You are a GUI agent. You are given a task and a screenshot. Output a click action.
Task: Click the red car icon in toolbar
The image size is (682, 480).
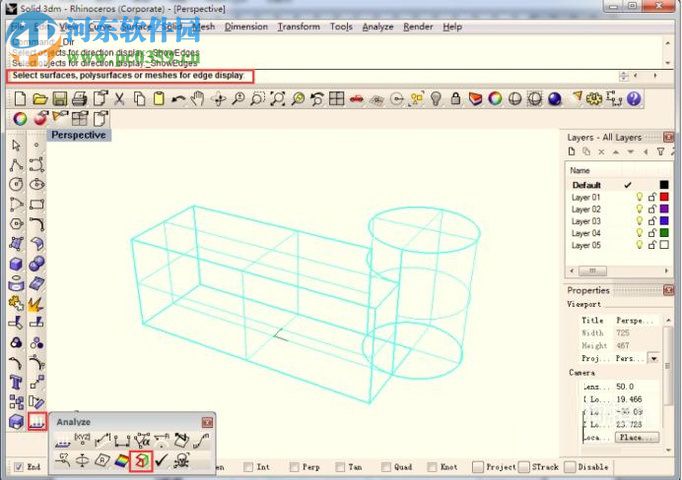(356, 100)
